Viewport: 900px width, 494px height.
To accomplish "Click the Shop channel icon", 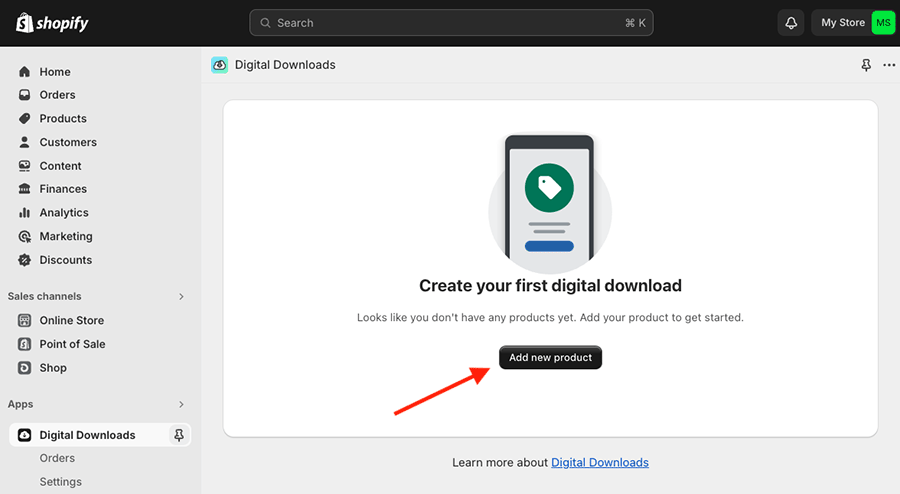I will (x=24, y=368).
